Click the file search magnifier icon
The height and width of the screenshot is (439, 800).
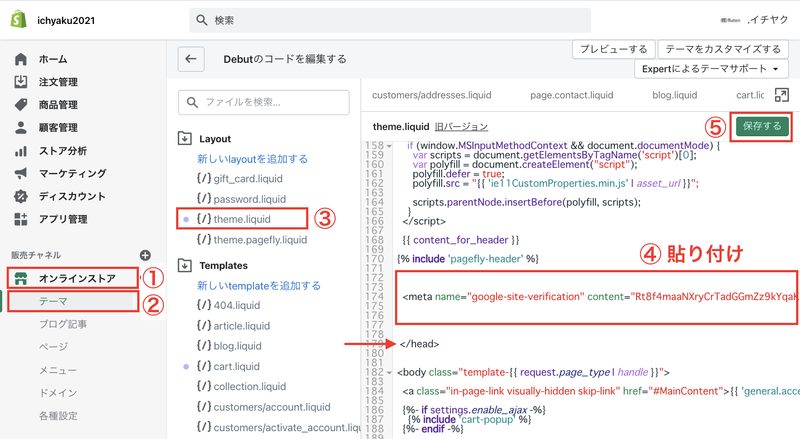(x=192, y=102)
